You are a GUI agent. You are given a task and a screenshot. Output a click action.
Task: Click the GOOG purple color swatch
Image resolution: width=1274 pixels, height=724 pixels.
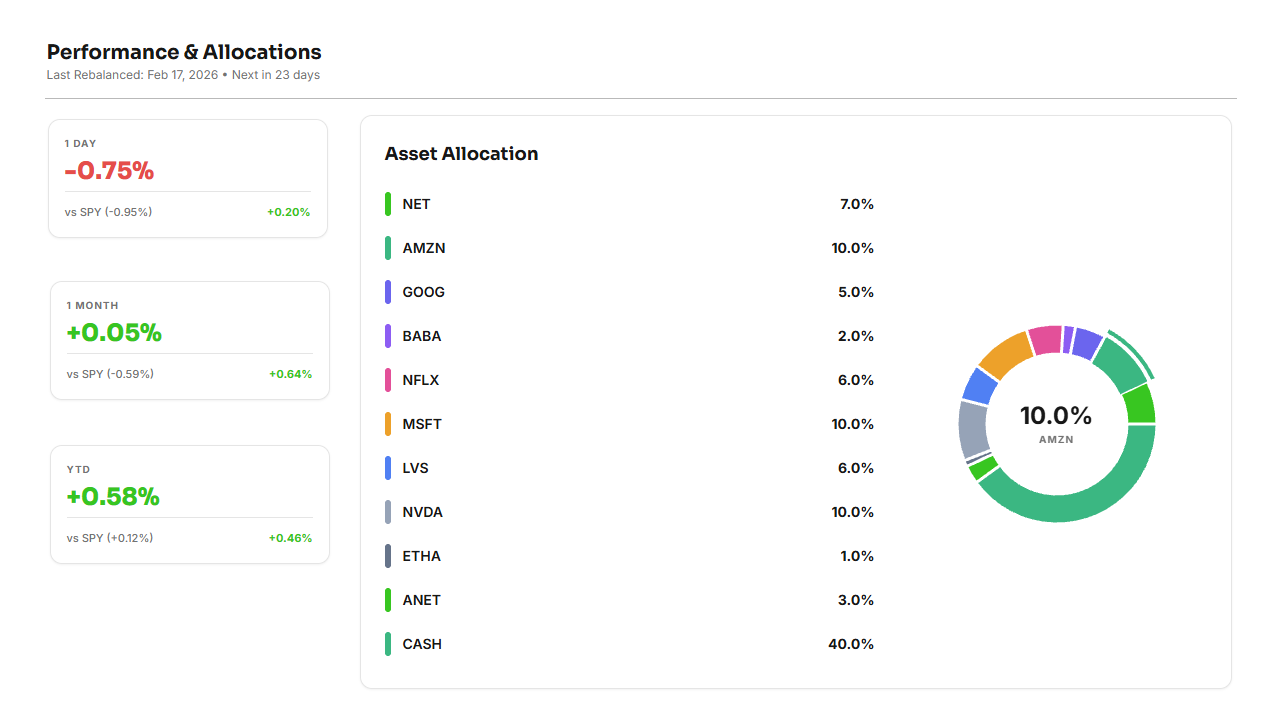click(x=388, y=292)
